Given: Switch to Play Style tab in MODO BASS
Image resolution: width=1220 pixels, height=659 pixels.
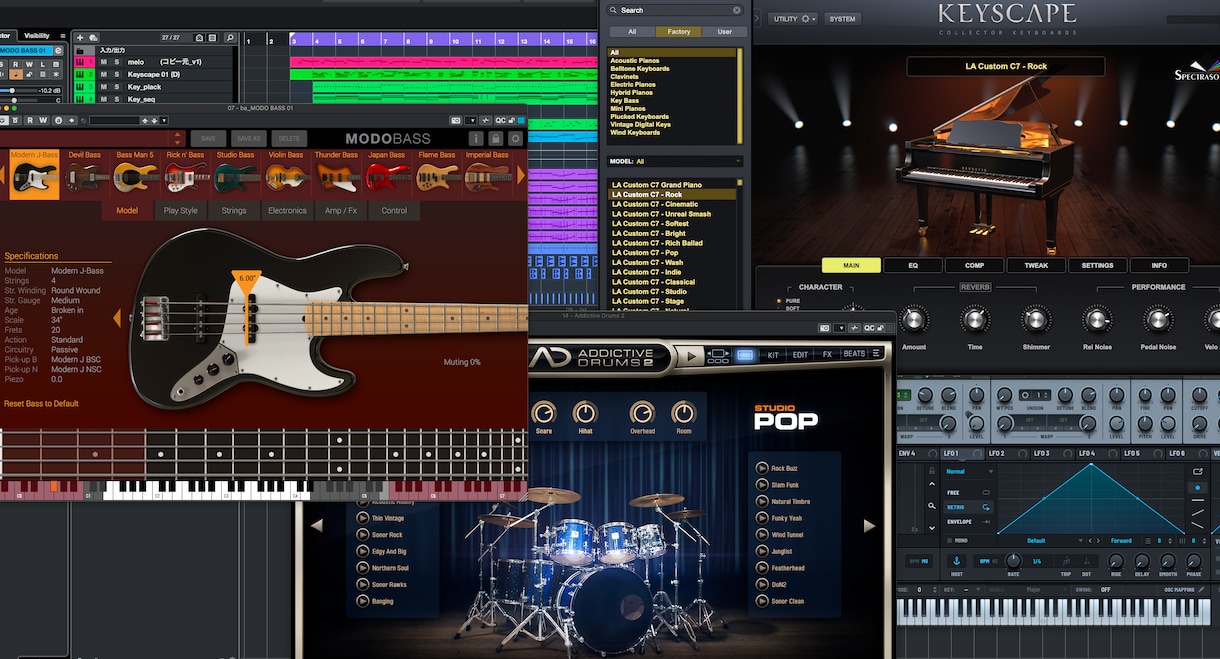Looking at the screenshot, I should [x=180, y=211].
